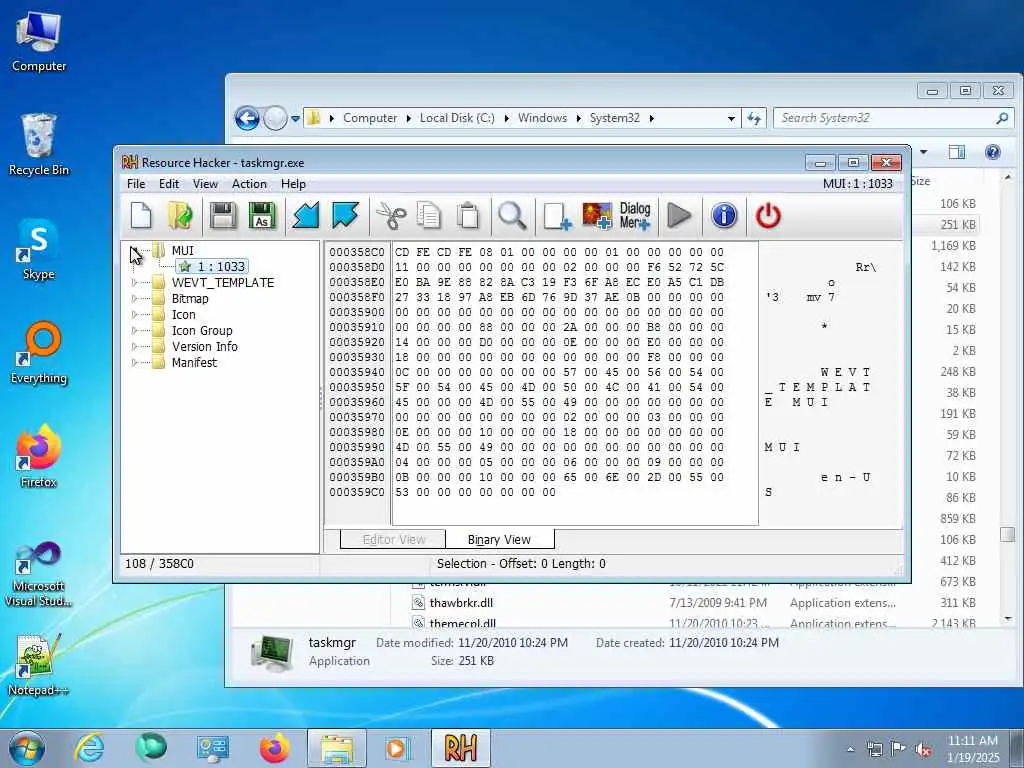1024x768 pixels.
Task: Click the Compile script play icon
Action: tap(679, 216)
